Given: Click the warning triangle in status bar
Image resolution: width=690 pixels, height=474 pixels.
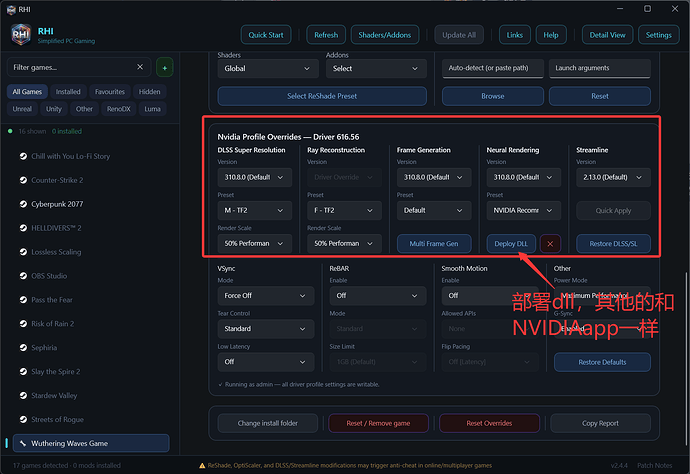Looking at the screenshot, I should (x=202, y=466).
